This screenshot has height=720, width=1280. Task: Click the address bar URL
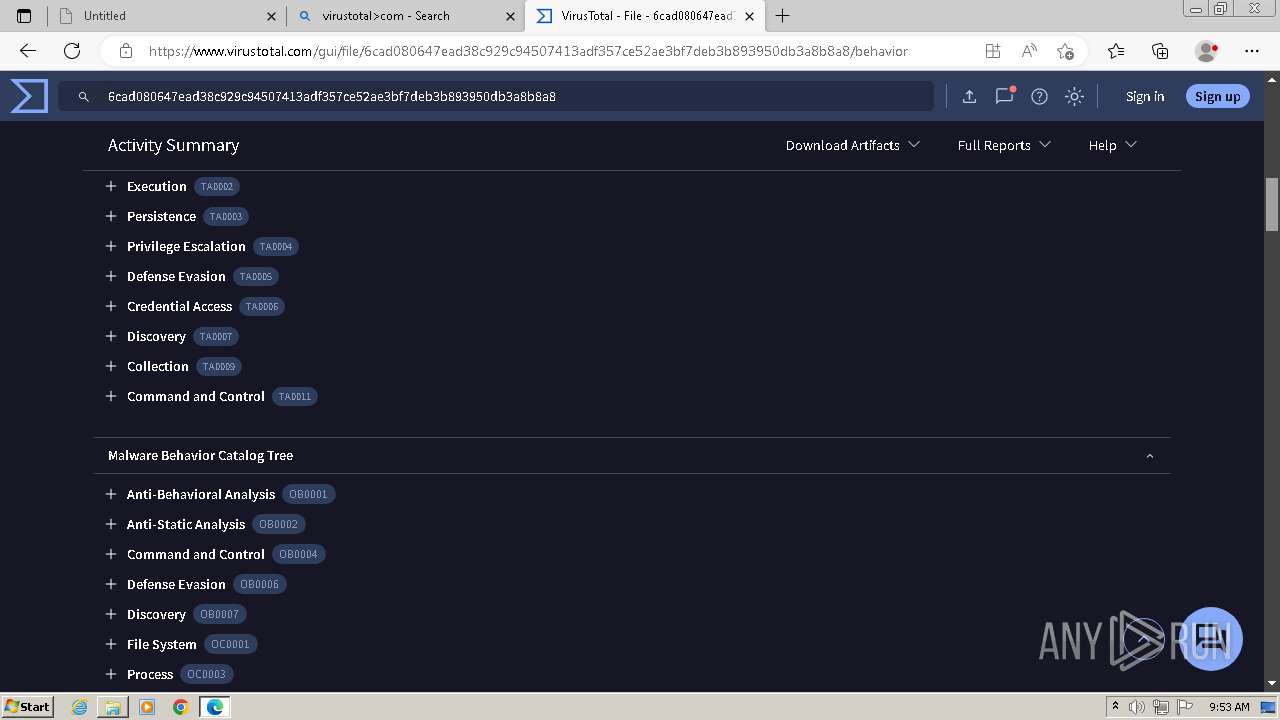pos(528,51)
